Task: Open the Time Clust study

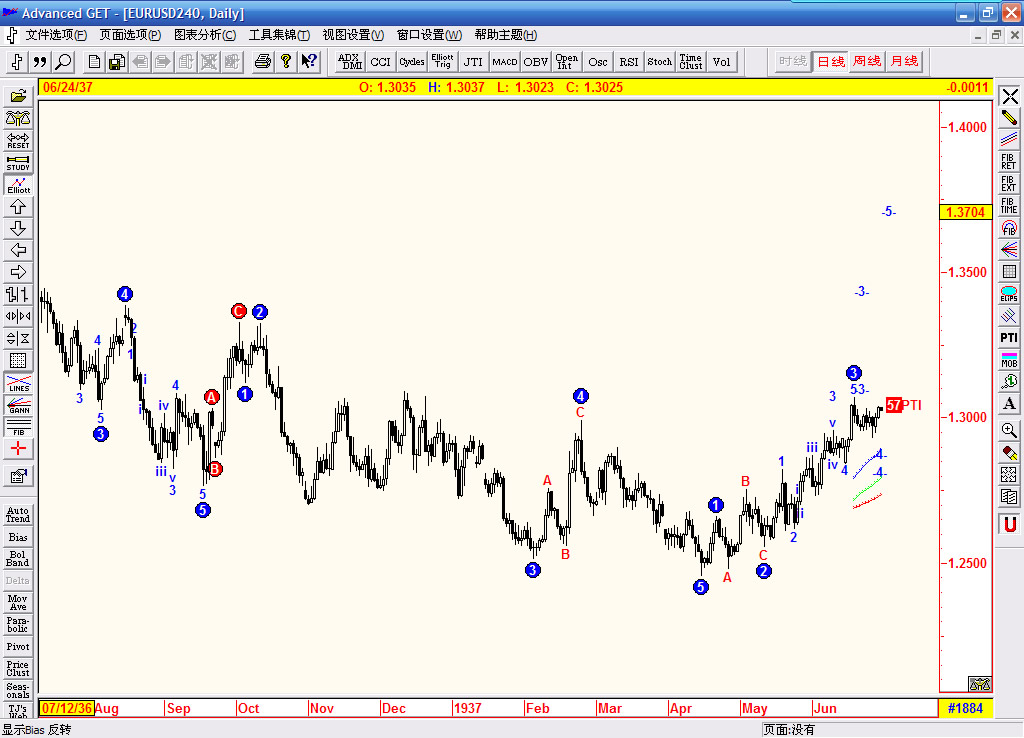Action: click(690, 62)
